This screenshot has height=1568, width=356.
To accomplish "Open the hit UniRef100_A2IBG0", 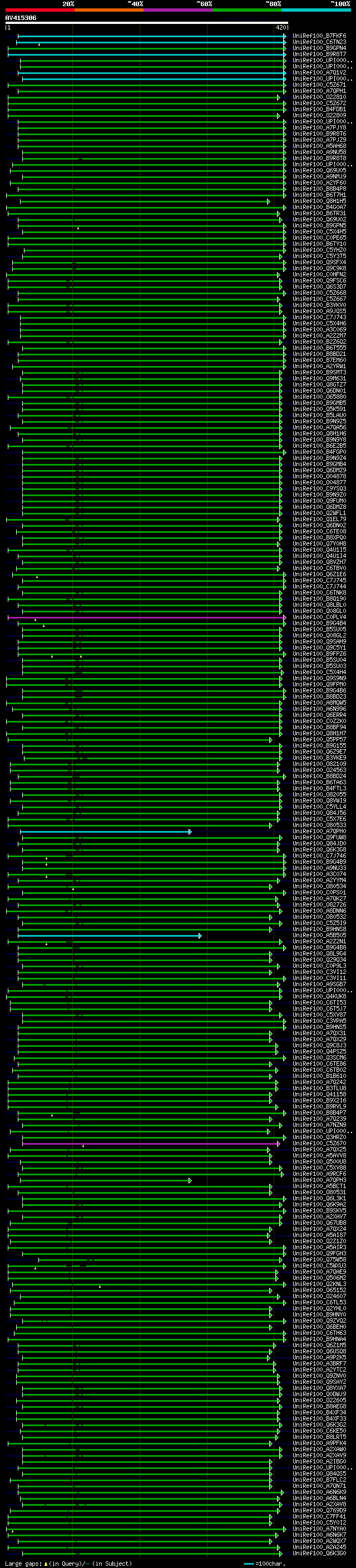I will [319, 1461].
